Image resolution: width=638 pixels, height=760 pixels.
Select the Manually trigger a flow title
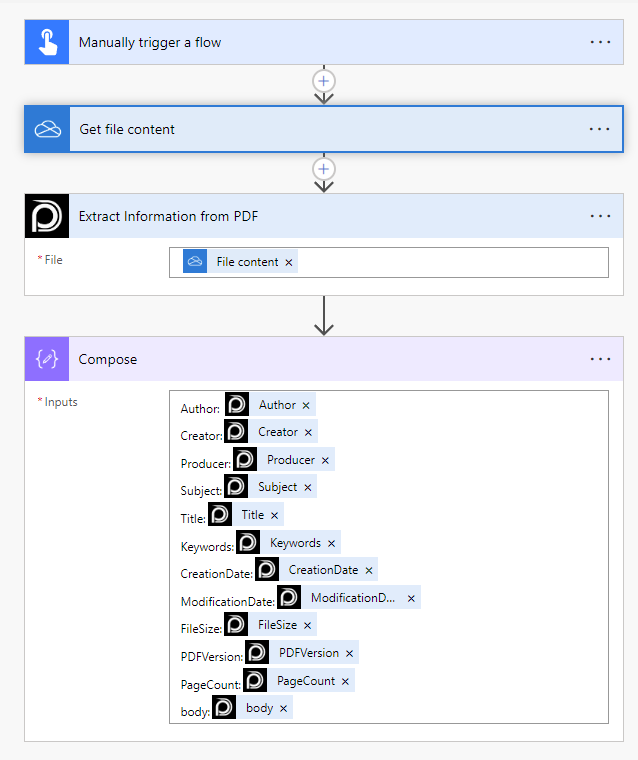150,43
